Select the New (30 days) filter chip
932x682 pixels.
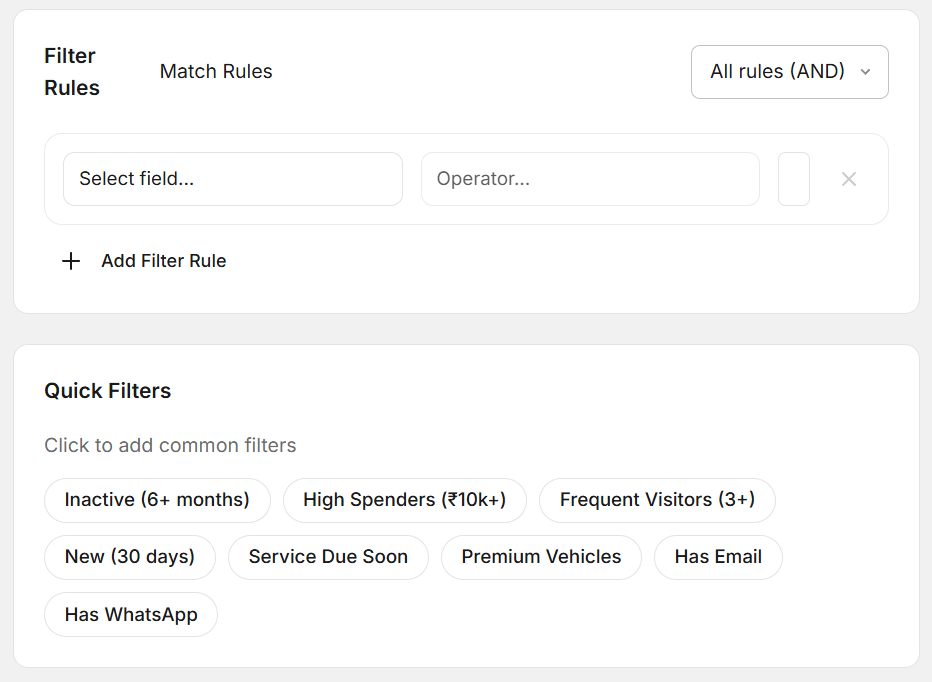129,557
